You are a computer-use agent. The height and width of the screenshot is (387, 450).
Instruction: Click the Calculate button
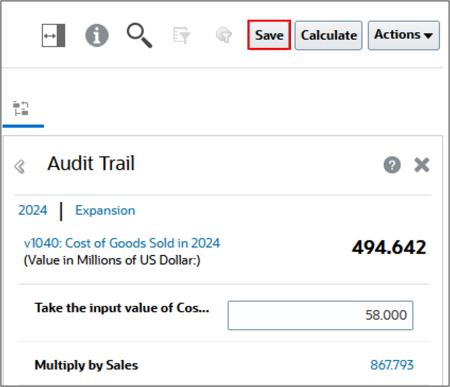[x=328, y=35]
